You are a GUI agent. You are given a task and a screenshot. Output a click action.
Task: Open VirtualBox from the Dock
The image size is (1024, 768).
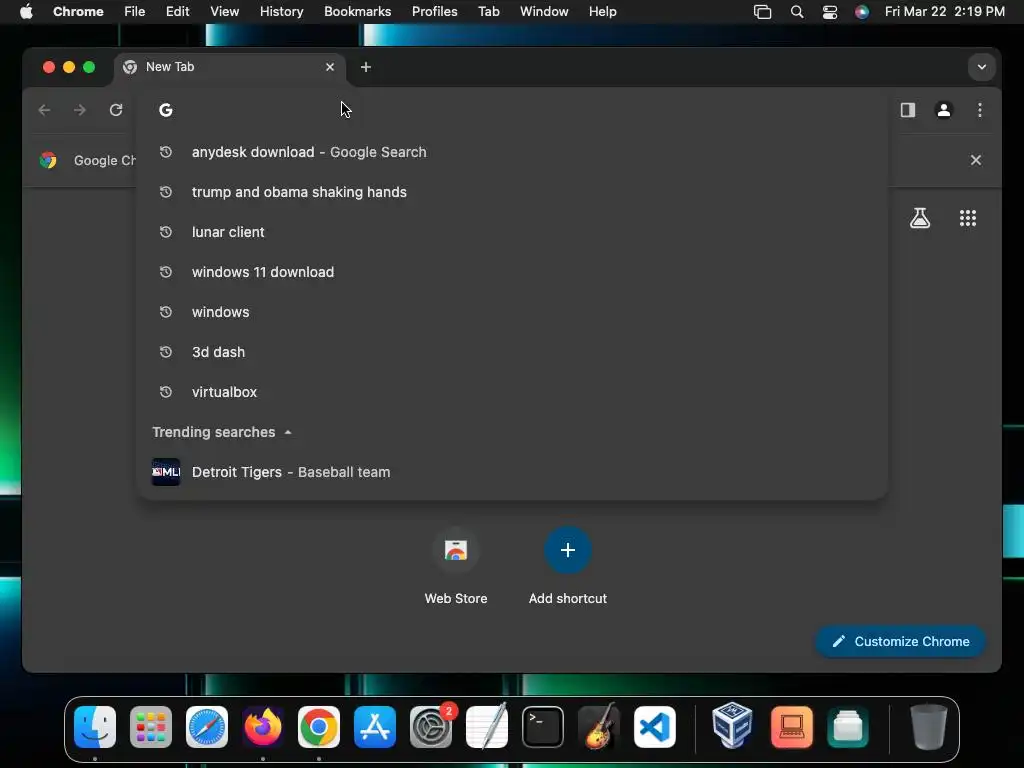[x=732, y=726]
